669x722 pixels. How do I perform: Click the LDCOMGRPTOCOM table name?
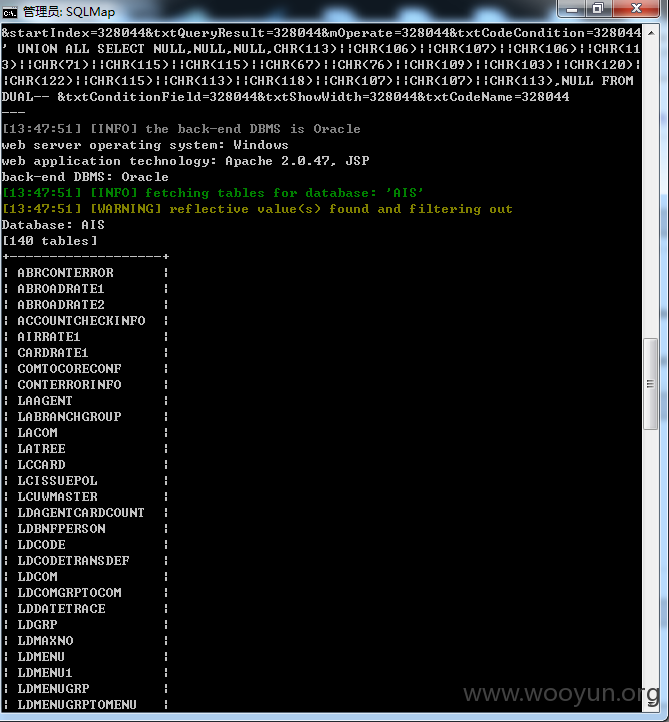click(69, 593)
